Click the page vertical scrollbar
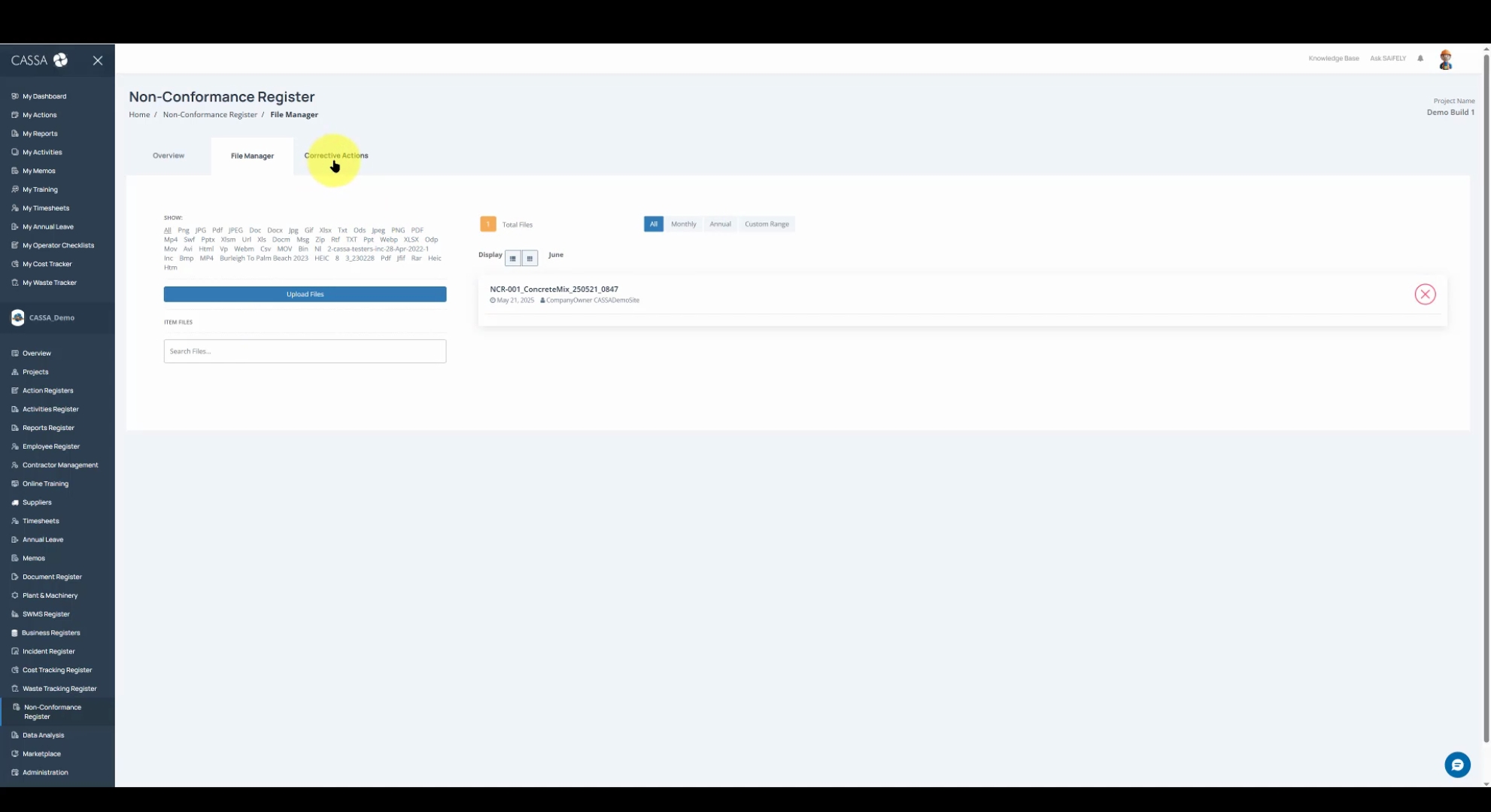 [1486, 376]
